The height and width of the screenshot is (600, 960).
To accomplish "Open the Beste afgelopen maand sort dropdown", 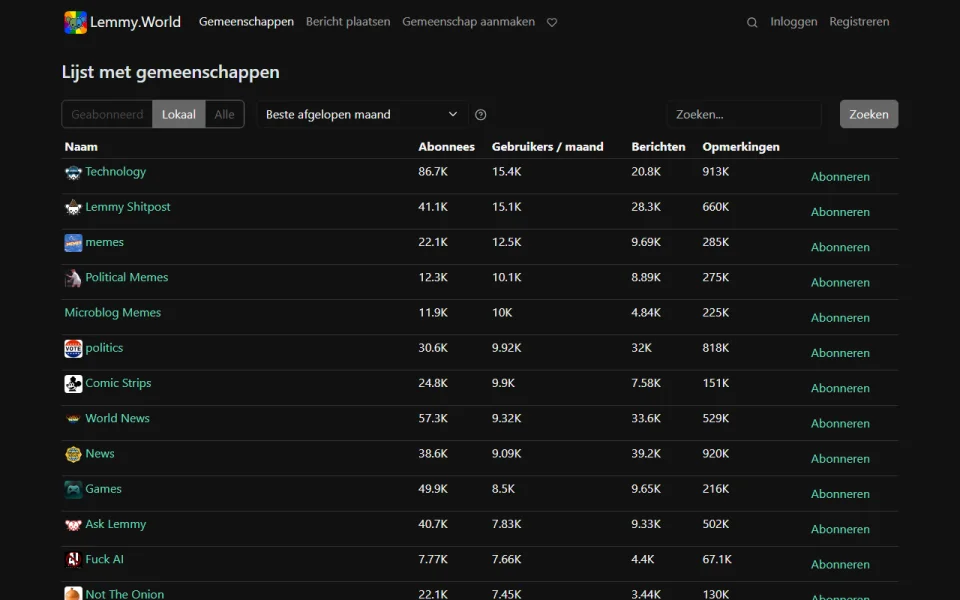I will (x=362, y=114).
